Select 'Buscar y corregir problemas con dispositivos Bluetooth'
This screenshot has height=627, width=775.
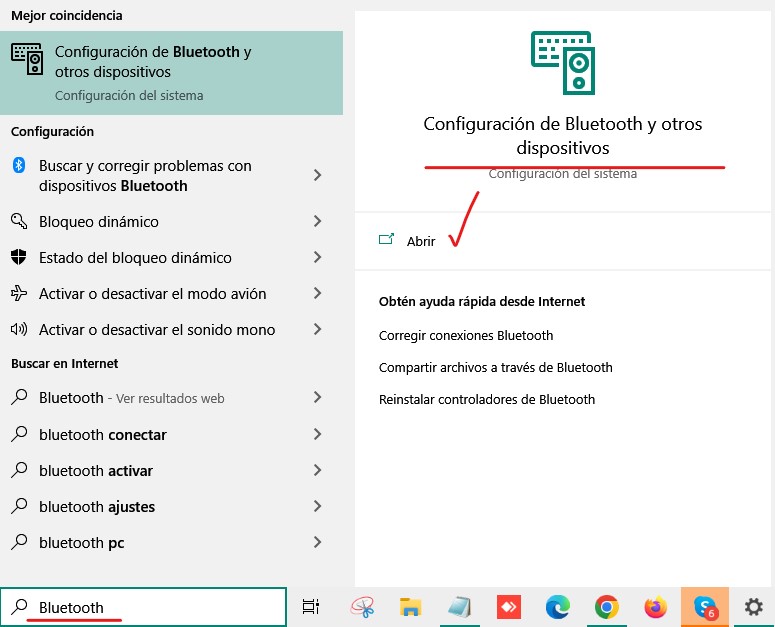click(145, 176)
